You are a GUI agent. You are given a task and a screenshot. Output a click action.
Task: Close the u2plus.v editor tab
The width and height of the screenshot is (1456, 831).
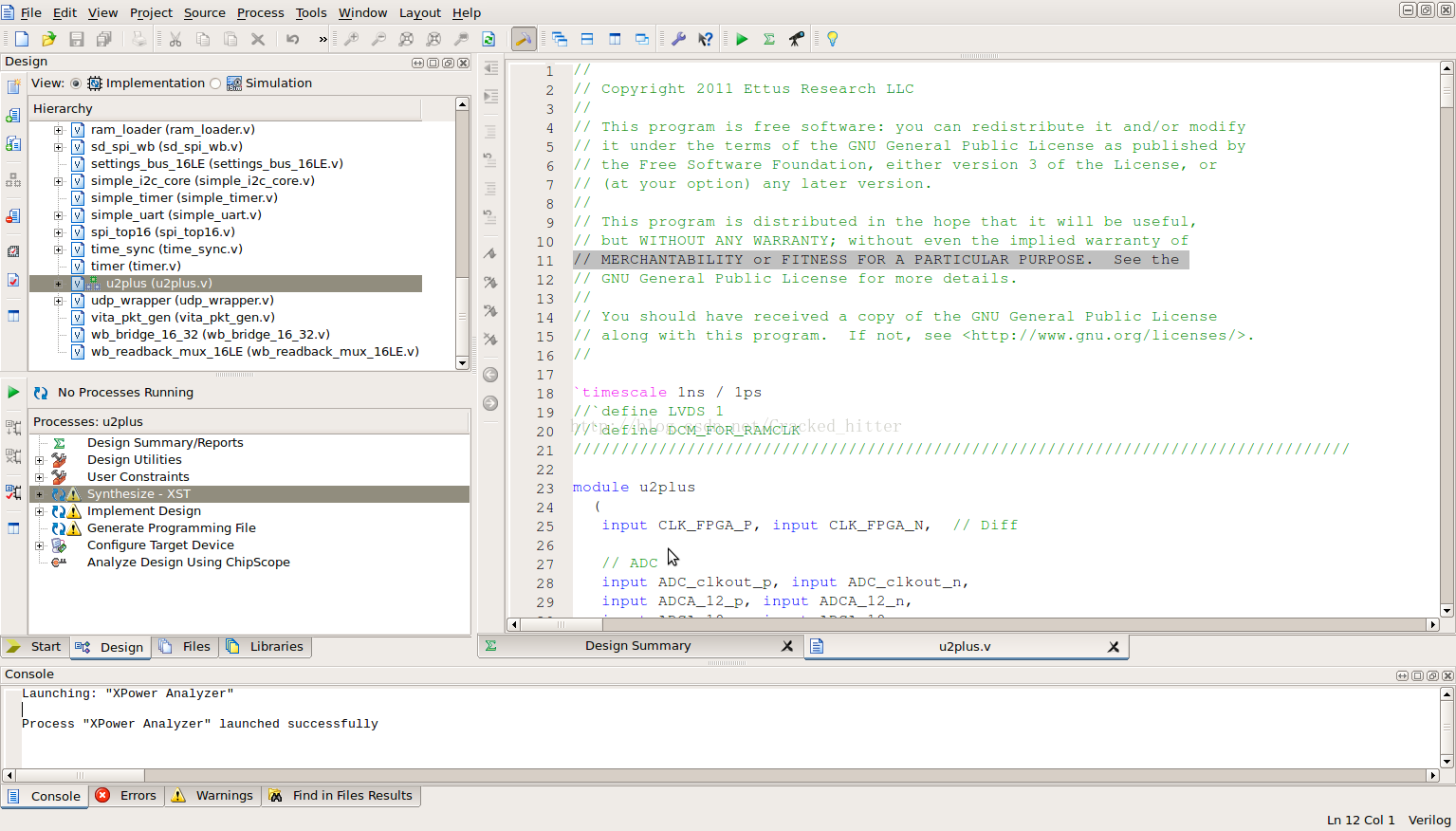[1114, 647]
